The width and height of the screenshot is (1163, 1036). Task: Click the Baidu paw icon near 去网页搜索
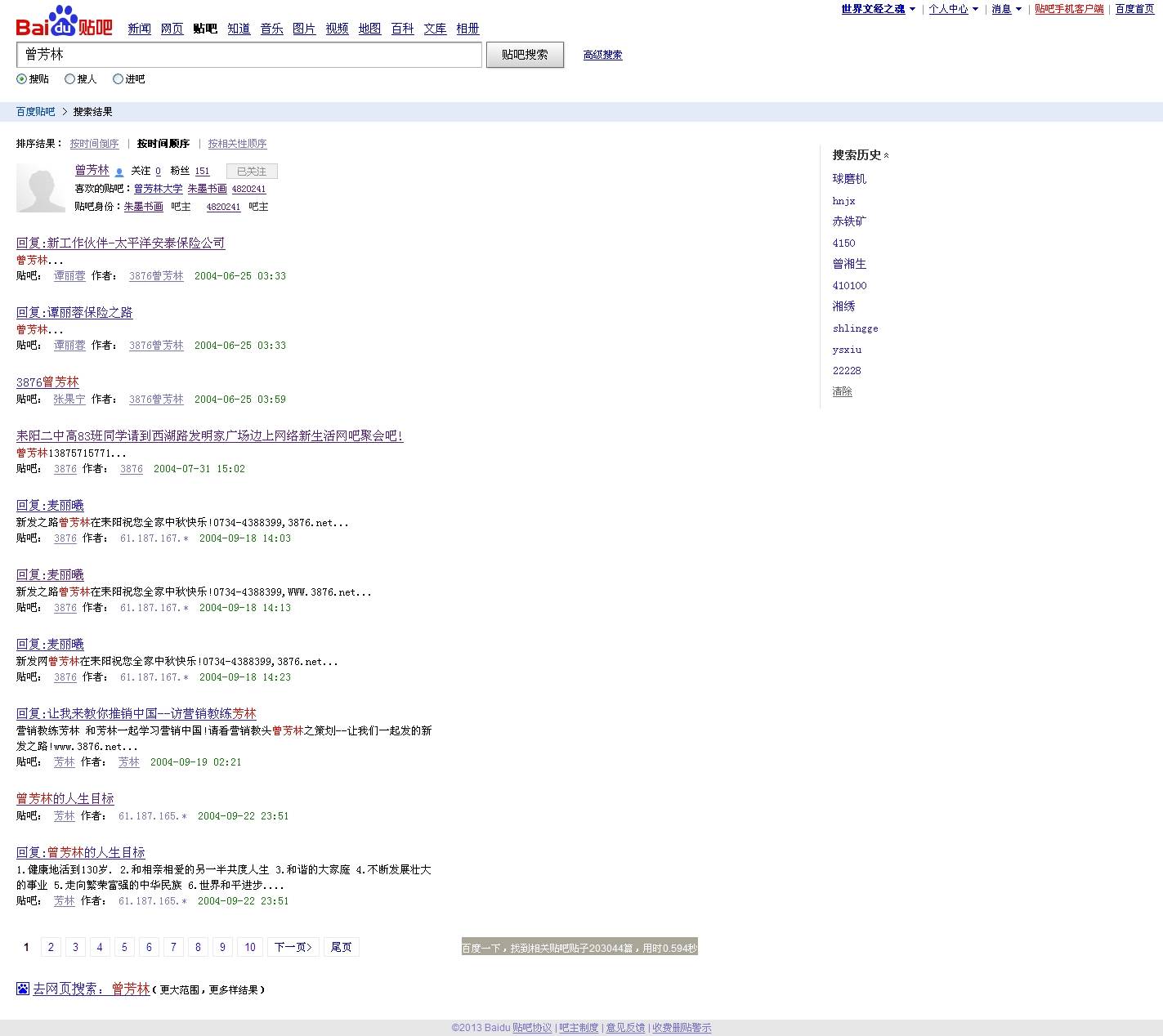point(23,989)
